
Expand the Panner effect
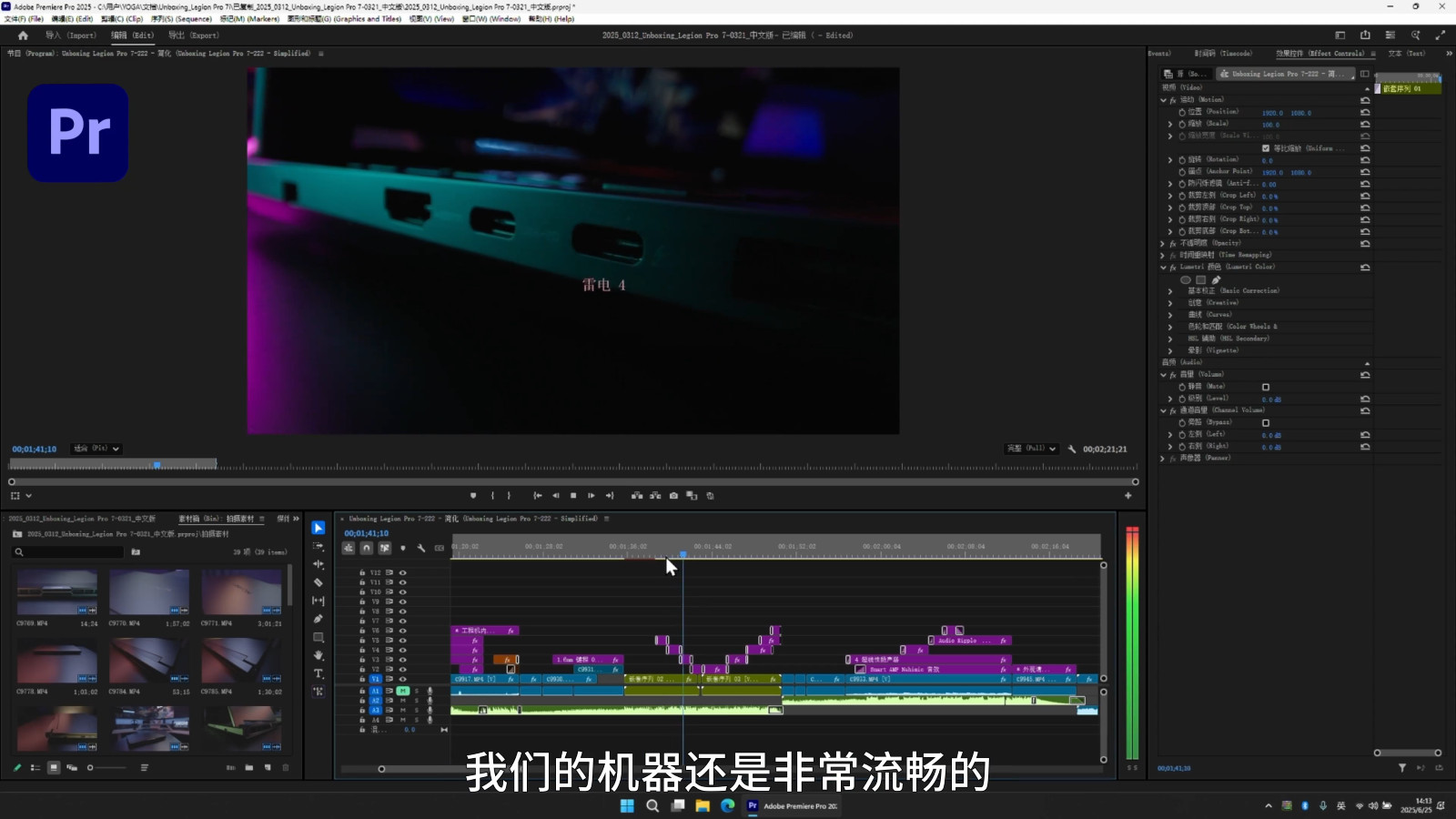click(x=1163, y=458)
